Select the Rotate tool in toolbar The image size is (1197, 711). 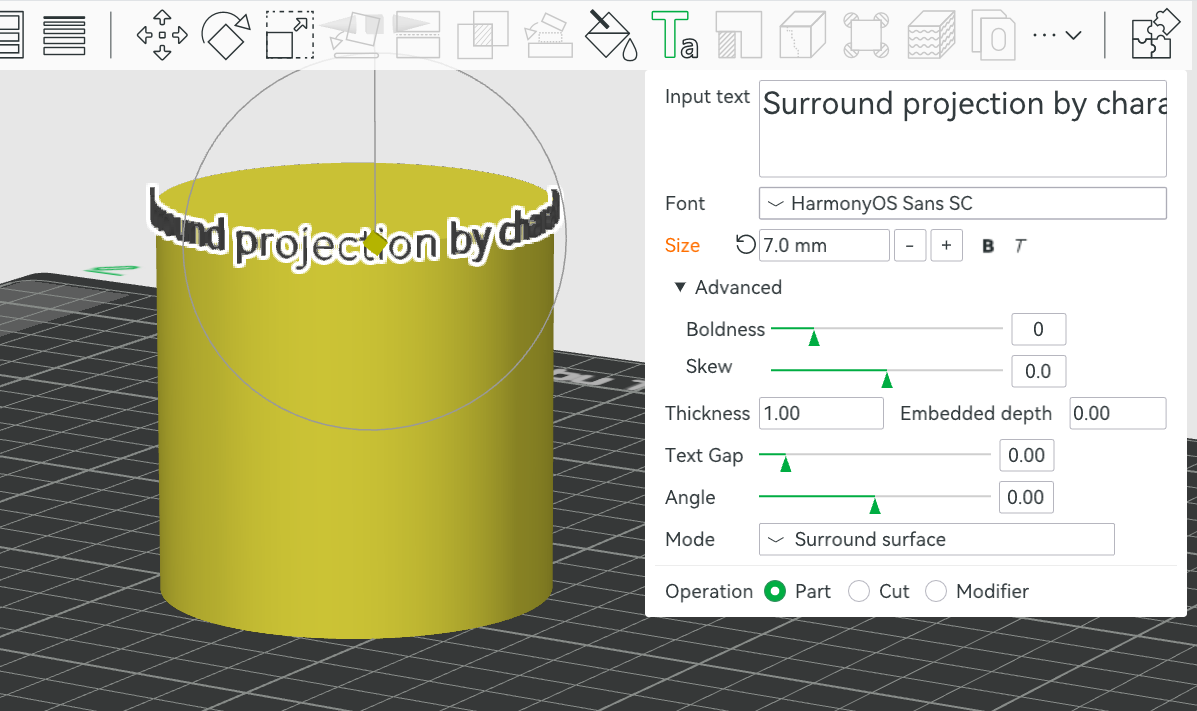click(x=225, y=35)
